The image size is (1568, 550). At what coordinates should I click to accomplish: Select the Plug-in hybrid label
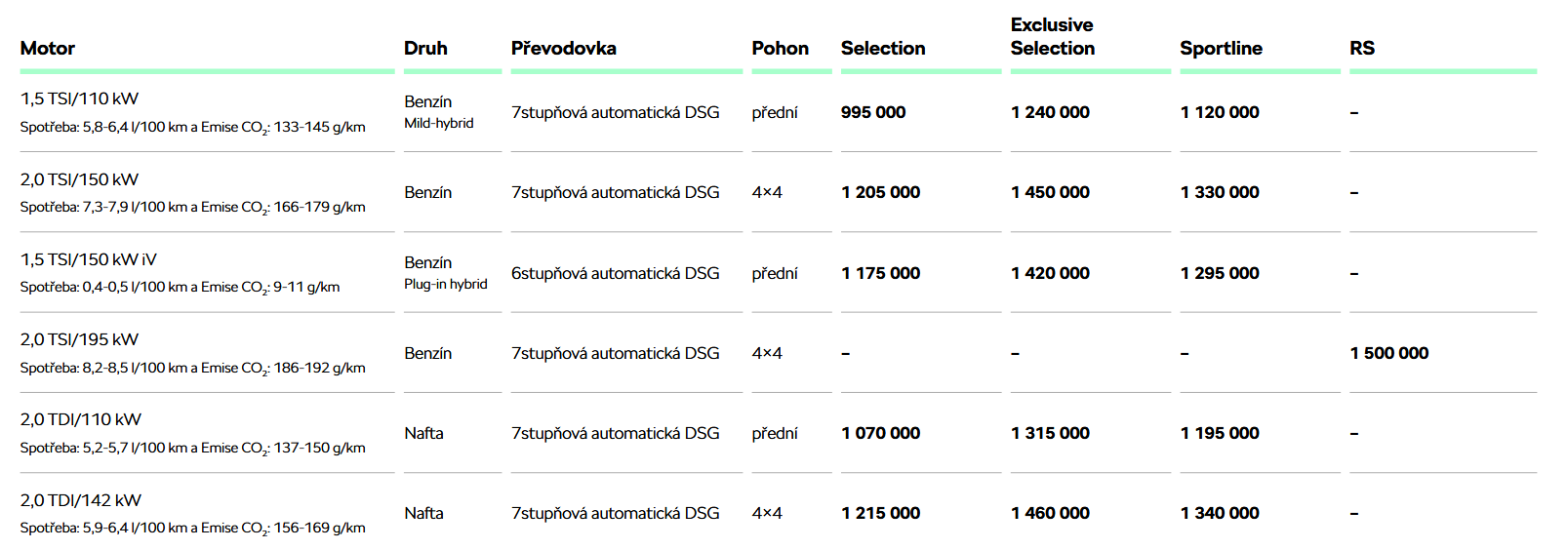pos(446,284)
